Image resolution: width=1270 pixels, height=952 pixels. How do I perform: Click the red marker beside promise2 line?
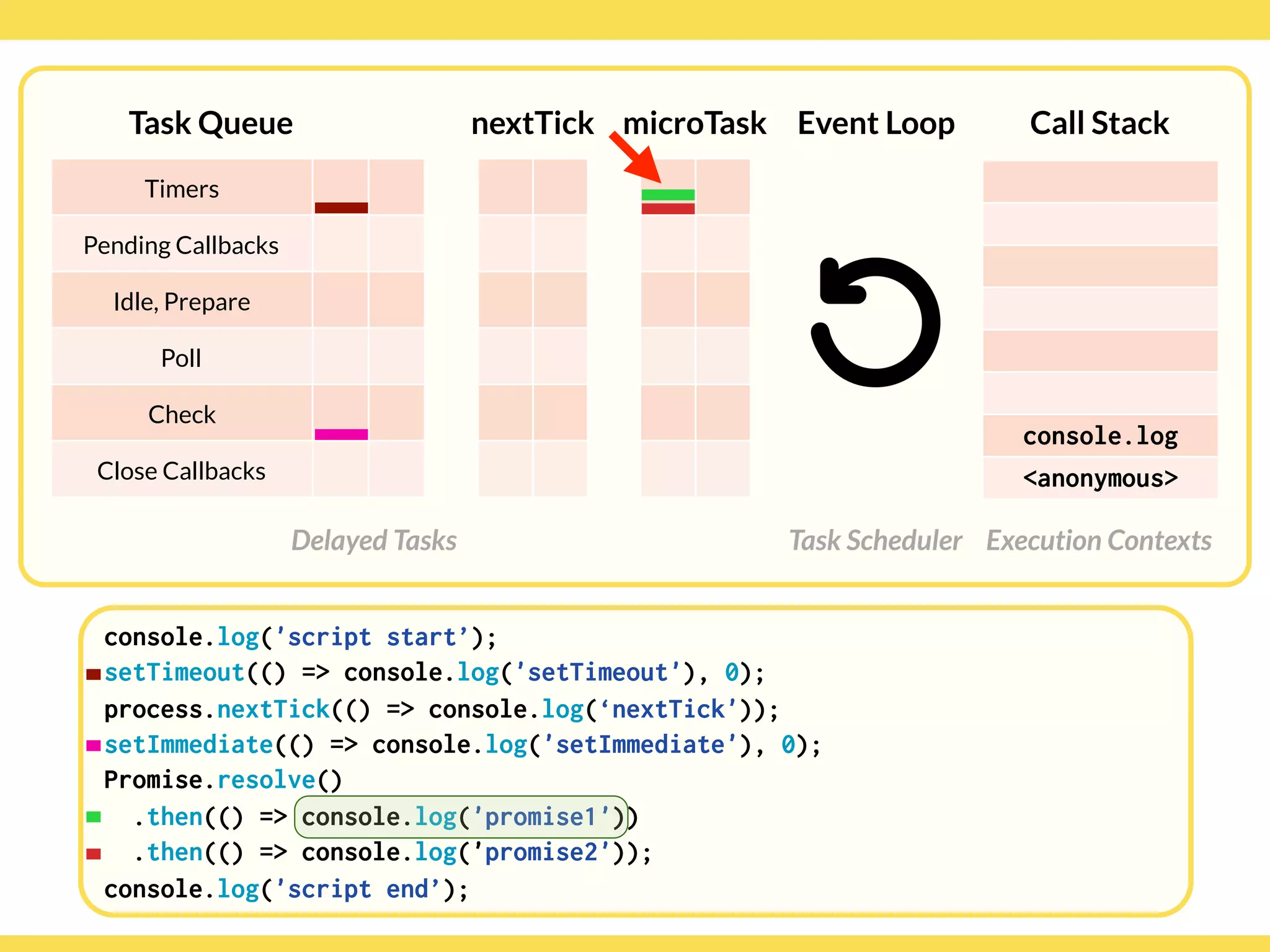(94, 854)
